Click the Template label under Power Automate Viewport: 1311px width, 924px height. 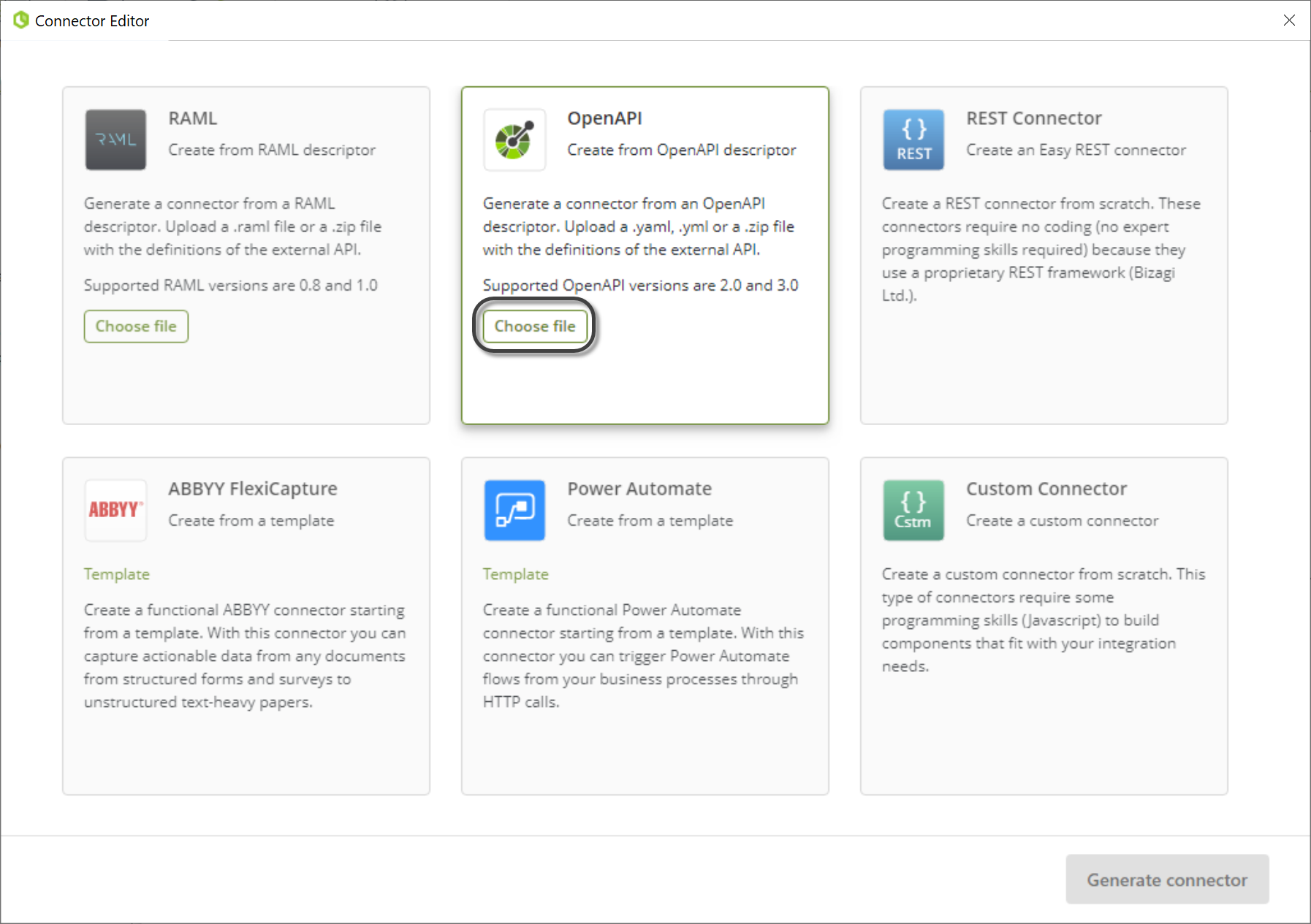516,574
